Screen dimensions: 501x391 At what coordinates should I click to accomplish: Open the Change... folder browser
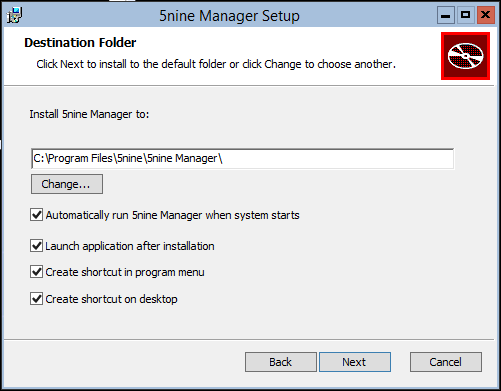tap(67, 184)
